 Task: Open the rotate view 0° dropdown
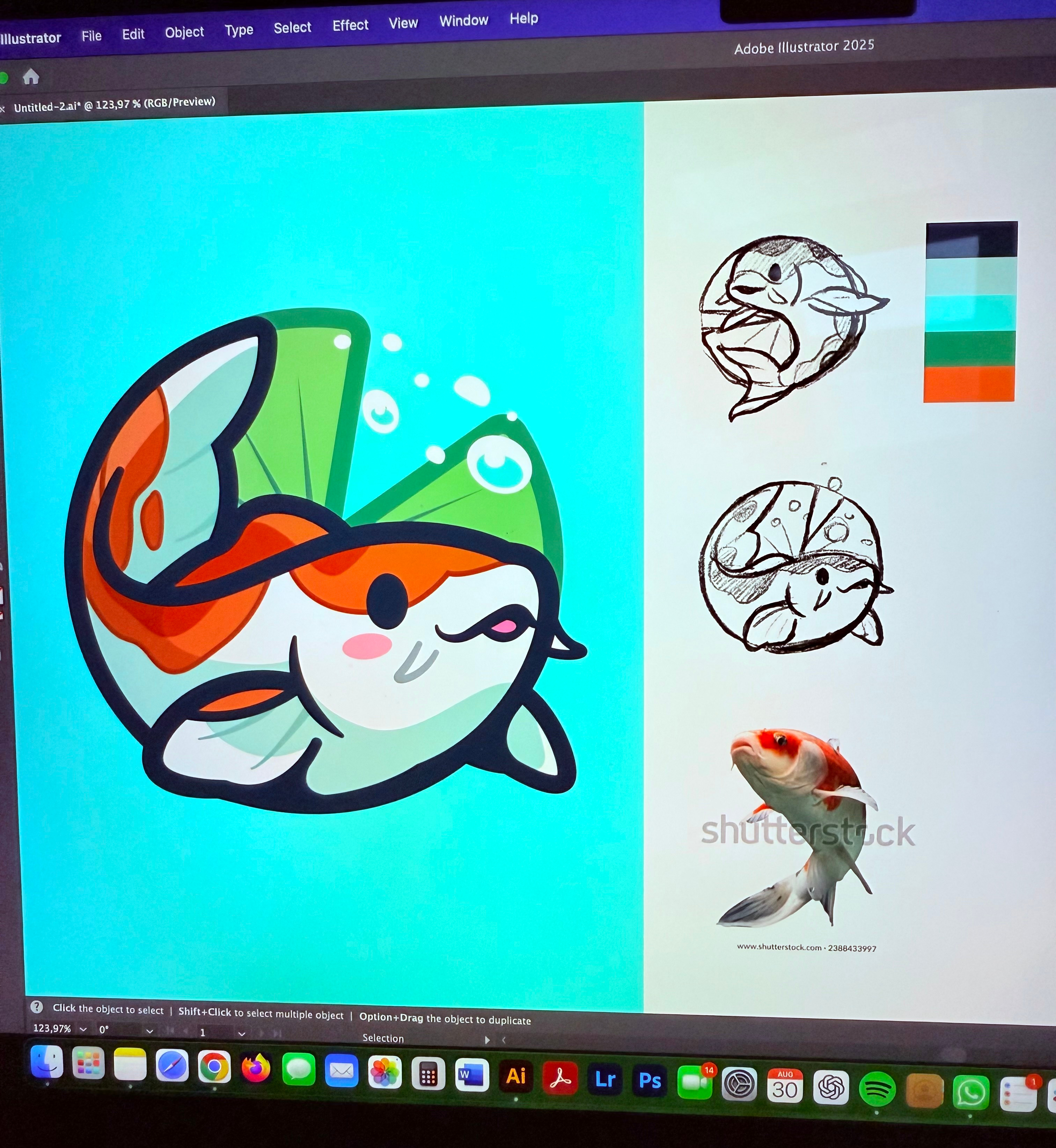[x=150, y=1031]
